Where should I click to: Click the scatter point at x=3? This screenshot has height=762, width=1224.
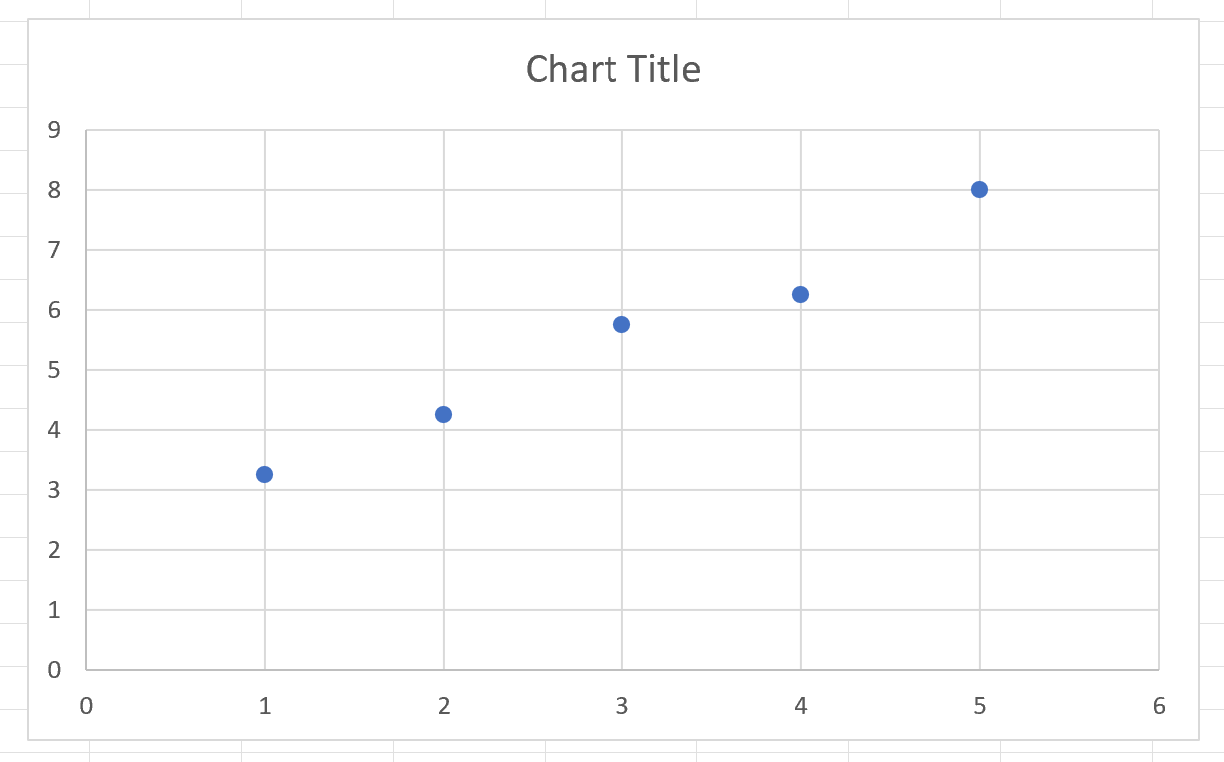coord(621,324)
